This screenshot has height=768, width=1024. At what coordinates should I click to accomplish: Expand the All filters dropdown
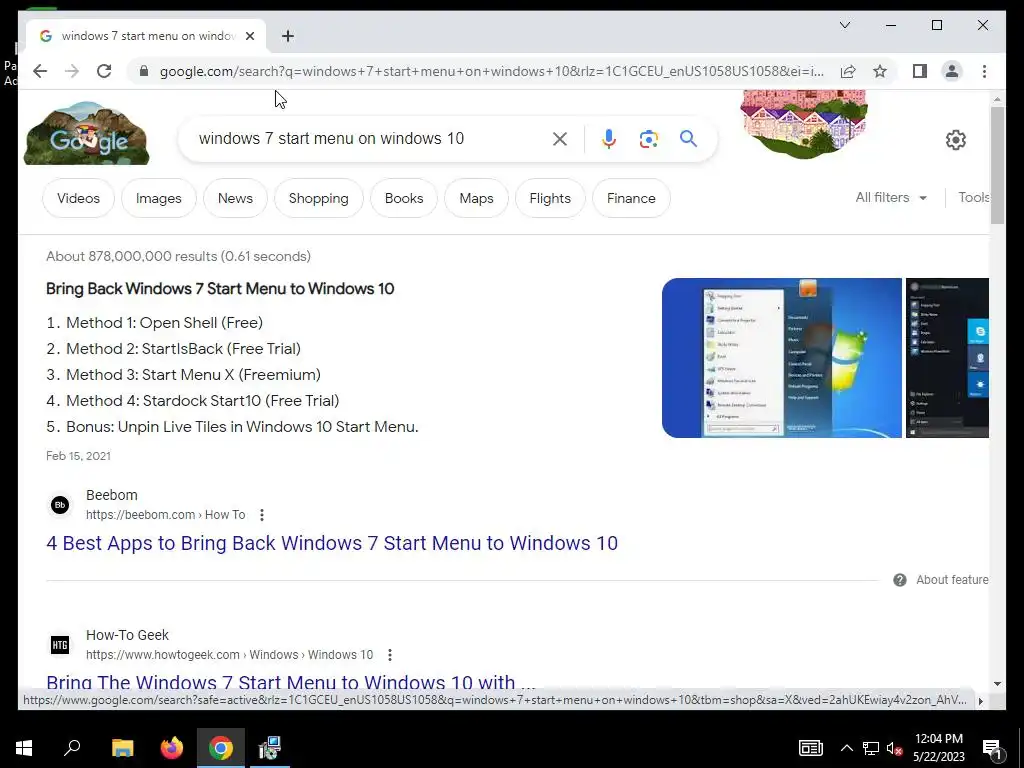coord(891,197)
